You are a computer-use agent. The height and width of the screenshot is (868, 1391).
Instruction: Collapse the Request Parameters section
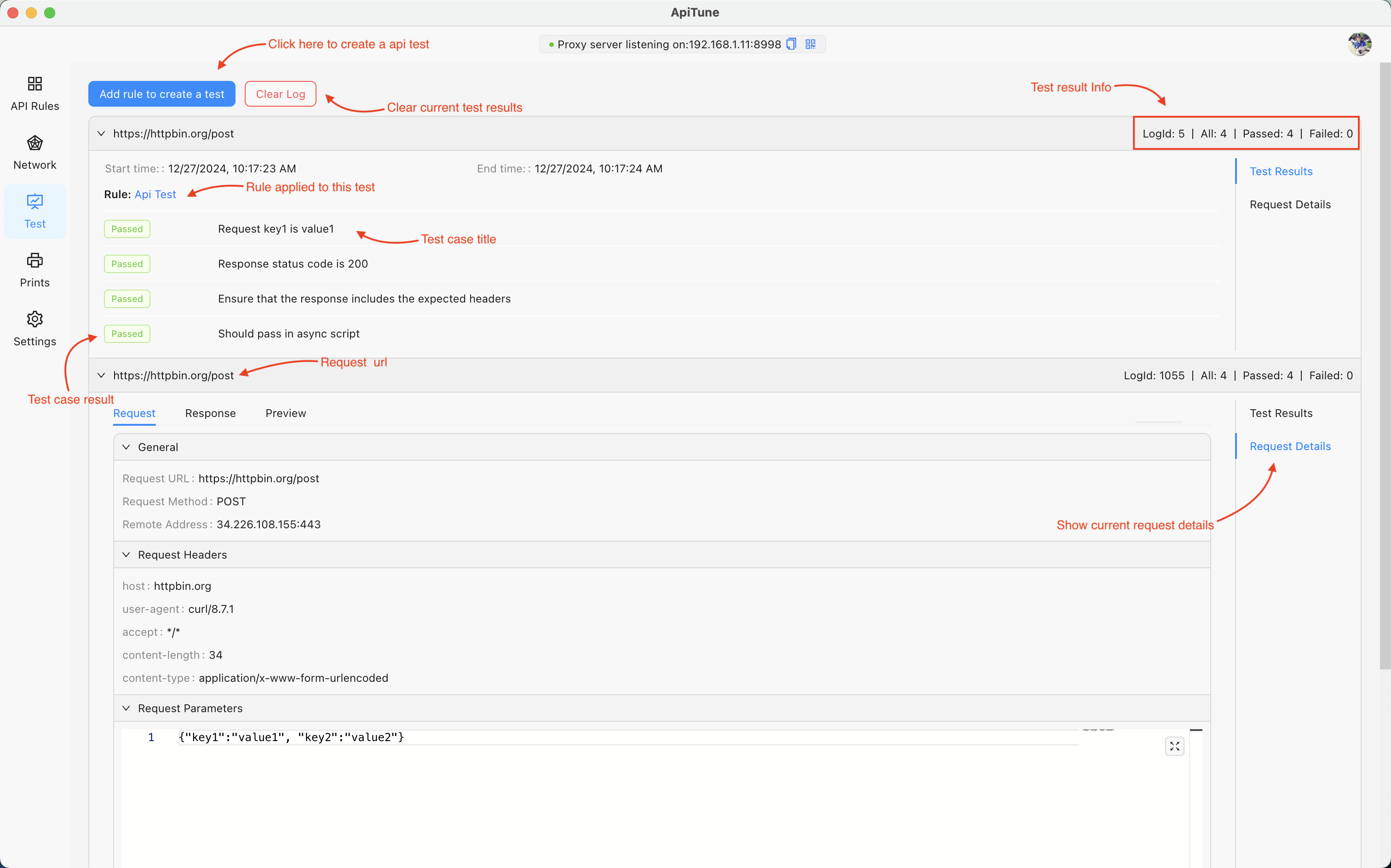(126, 708)
